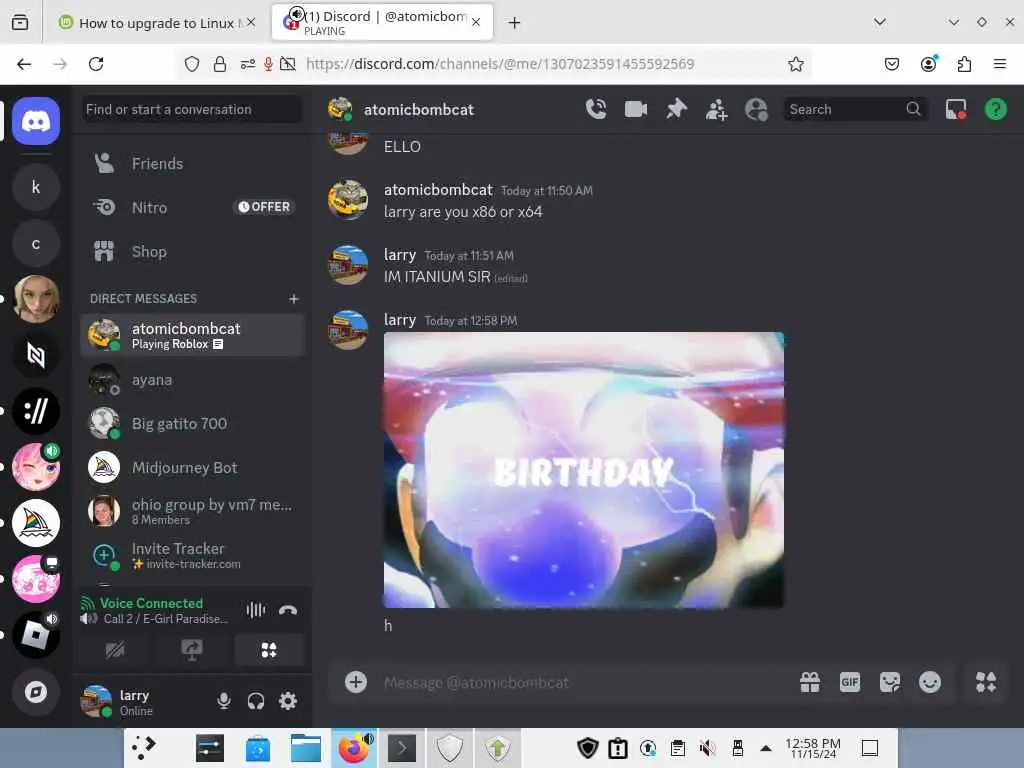Open activities in voice panel

pyautogui.click(x=268, y=650)
